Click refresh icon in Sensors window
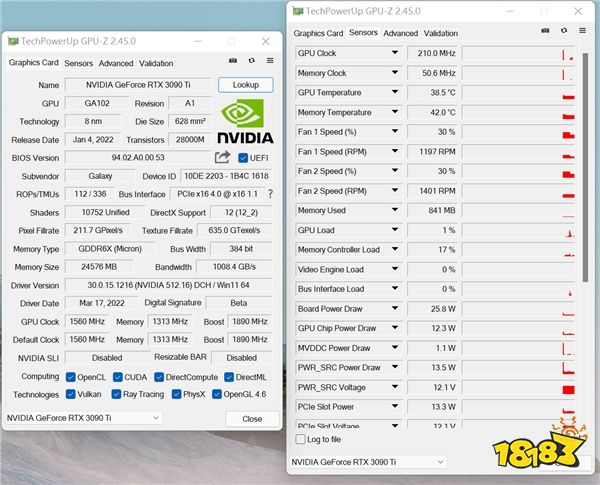The width and height of the screenshot is (600, 485). pos(564,30)
